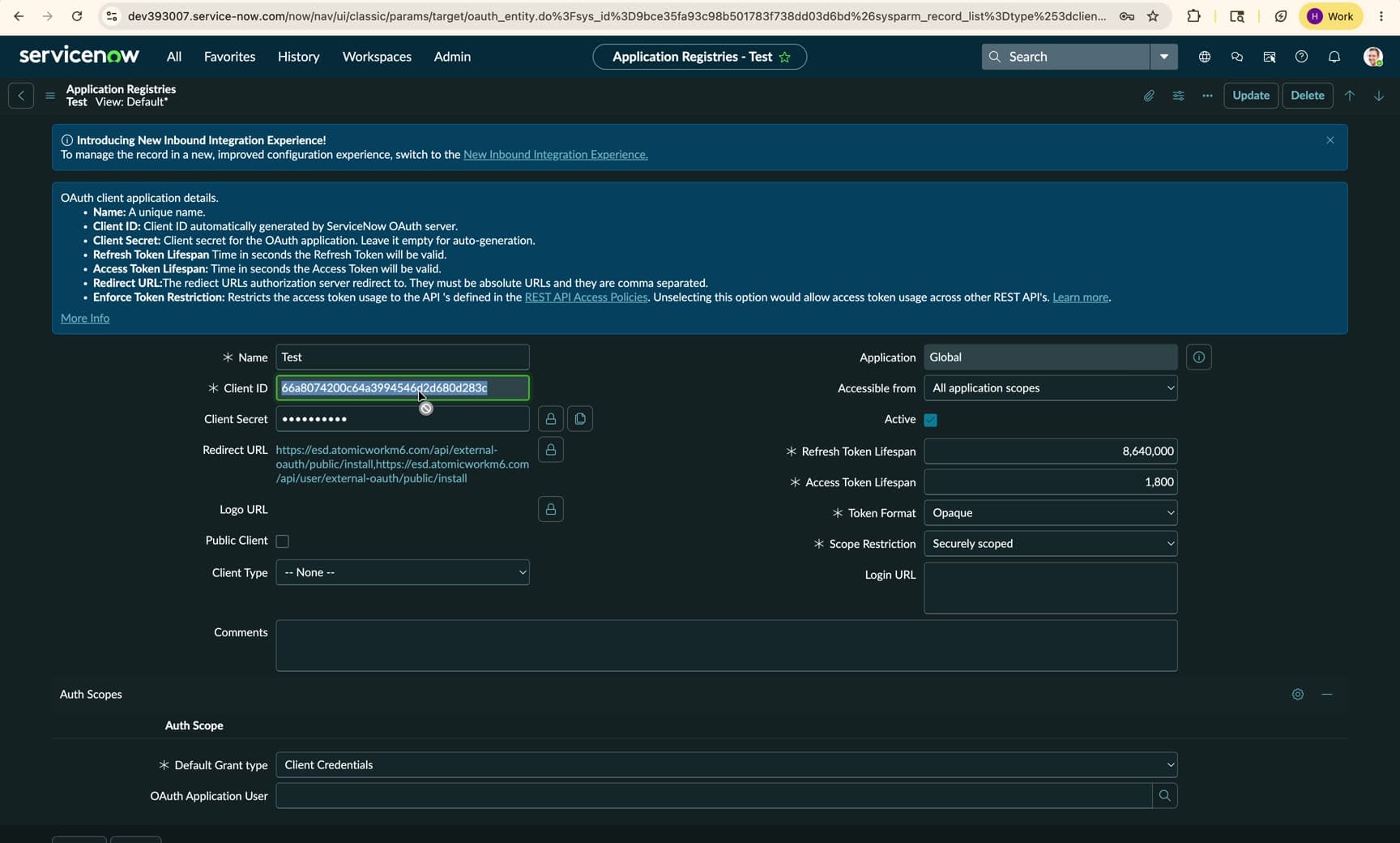Open the form context hamburger menu
Viewport: 1400px width, 843px height.
point(50,96)
